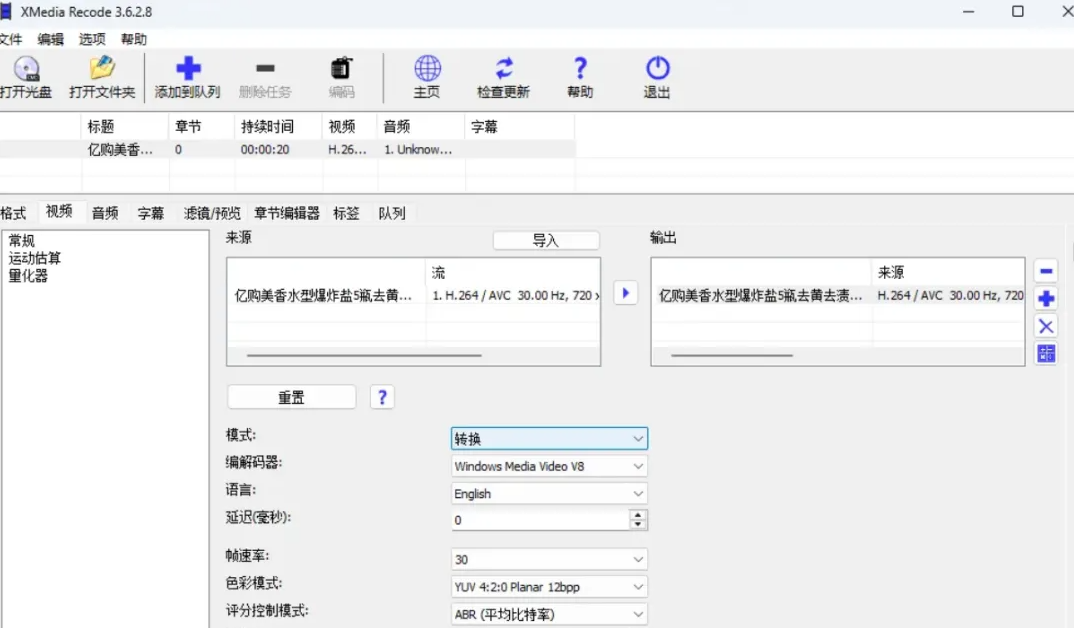Remove output stream with blue minus icon
Image resolution: width=1074 pixels, height=628 pixels.
point(1046,271)
